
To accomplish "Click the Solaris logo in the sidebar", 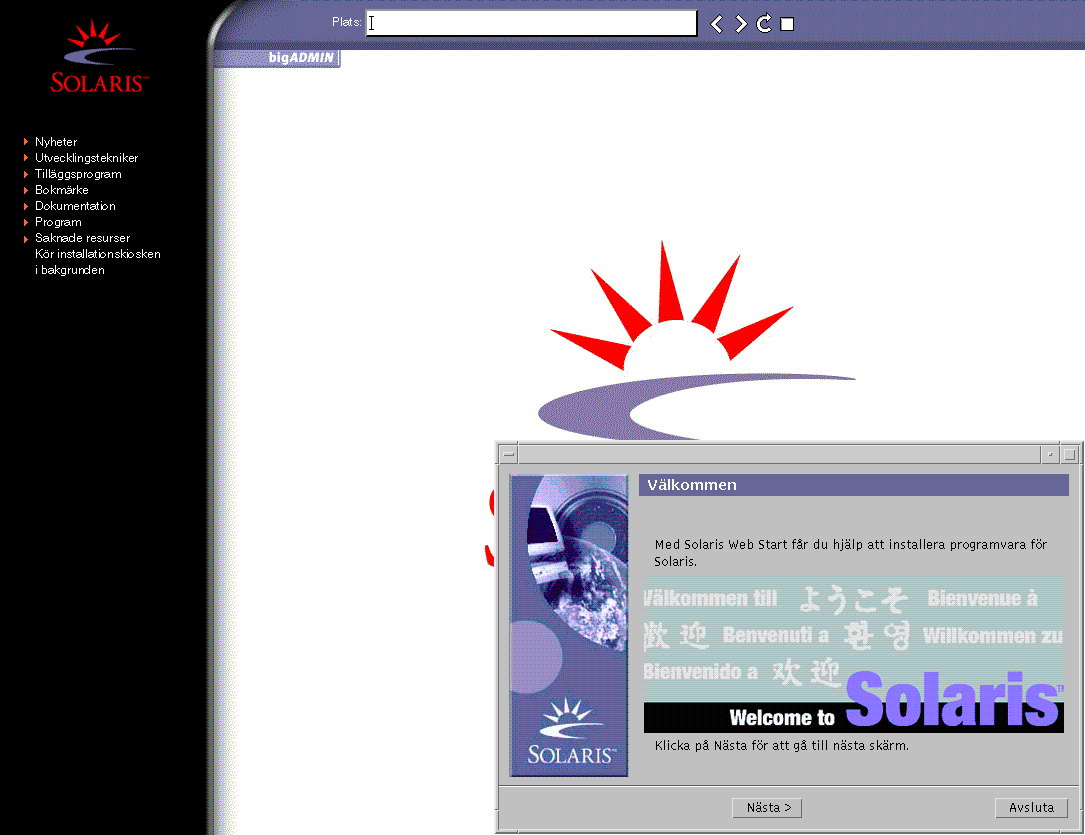I will tap(98, 57).
